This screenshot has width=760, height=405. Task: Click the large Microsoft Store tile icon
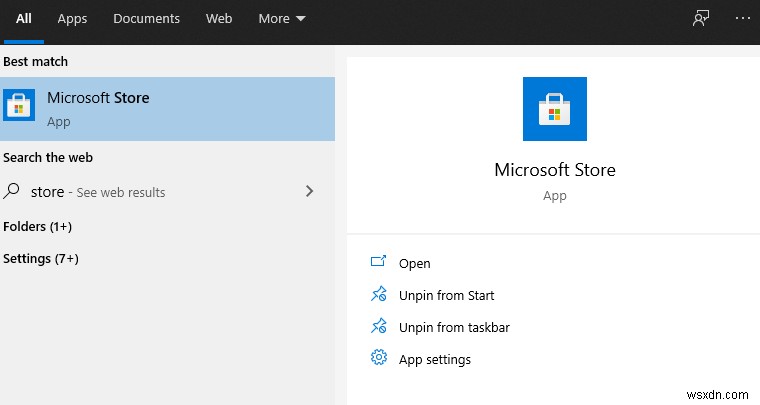(x=555, y=109)
